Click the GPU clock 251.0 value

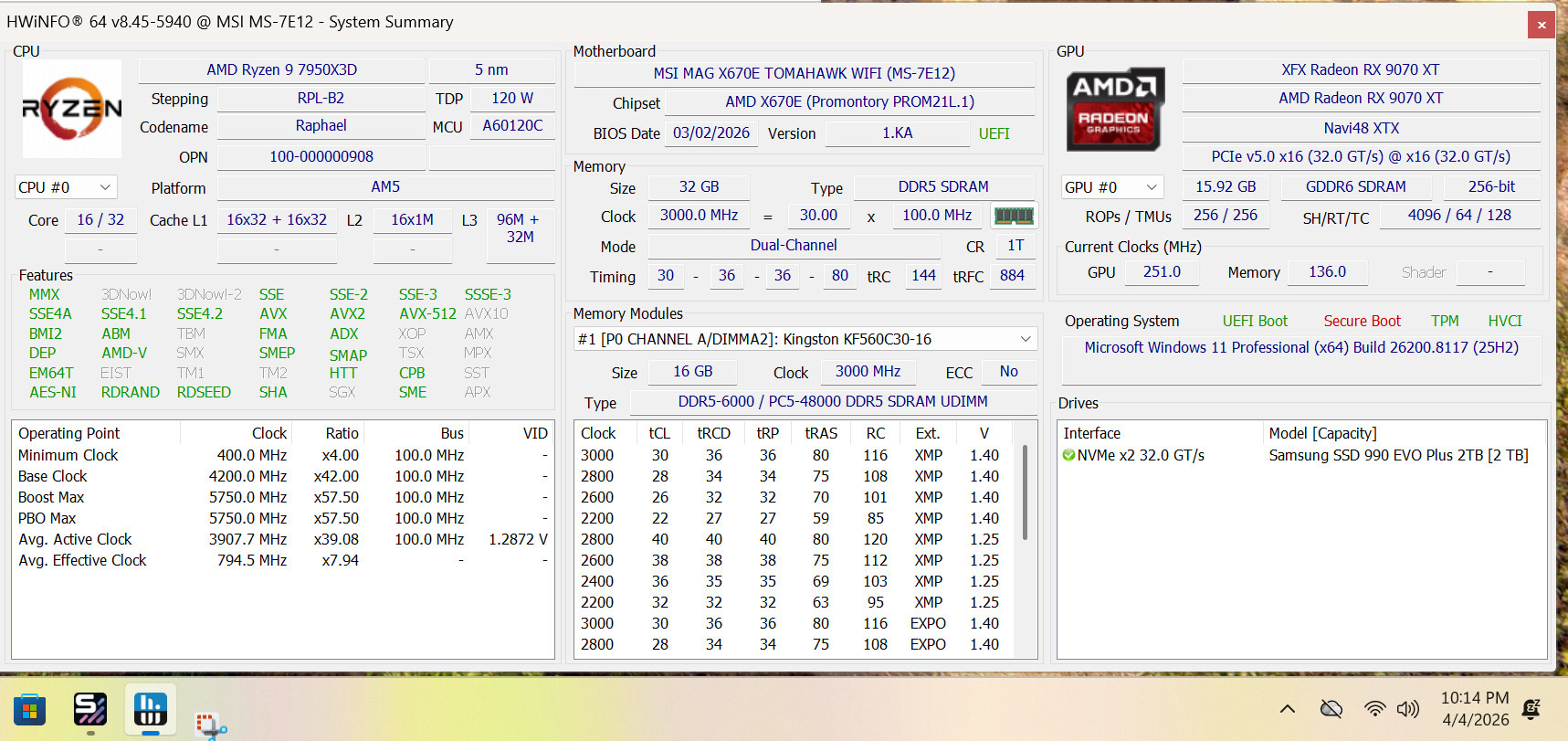[1162, 272]
